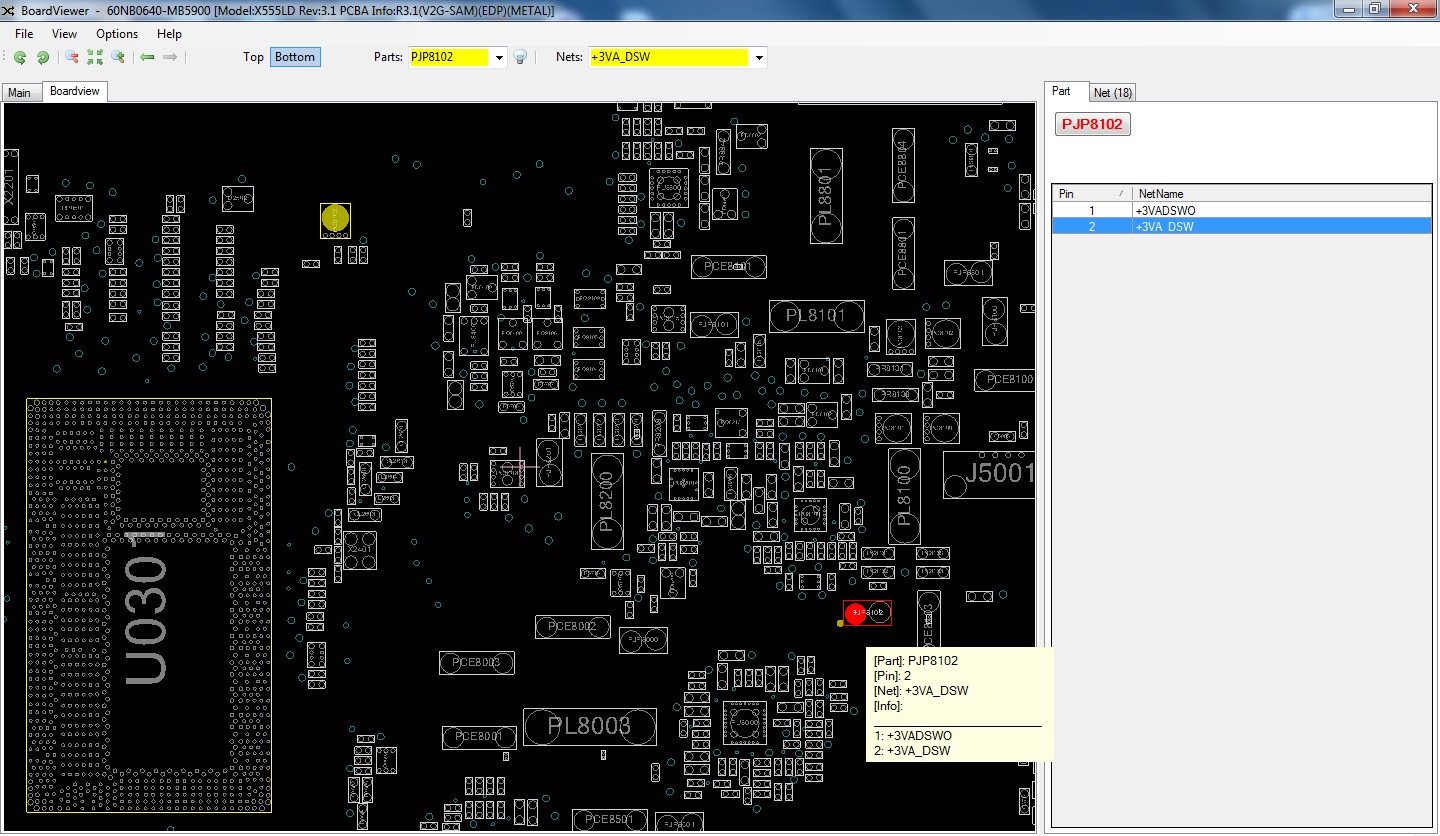
Task: Switch the board to the Top side
Action: pyautogui.click(x=253, y=57)
